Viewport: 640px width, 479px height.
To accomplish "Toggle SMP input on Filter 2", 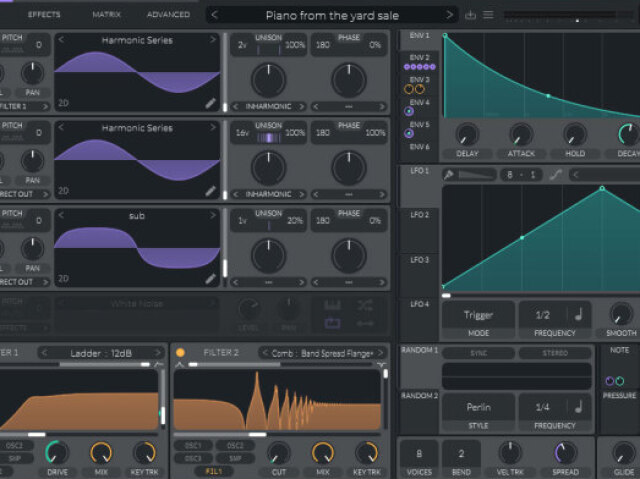I will pos(235,459).
